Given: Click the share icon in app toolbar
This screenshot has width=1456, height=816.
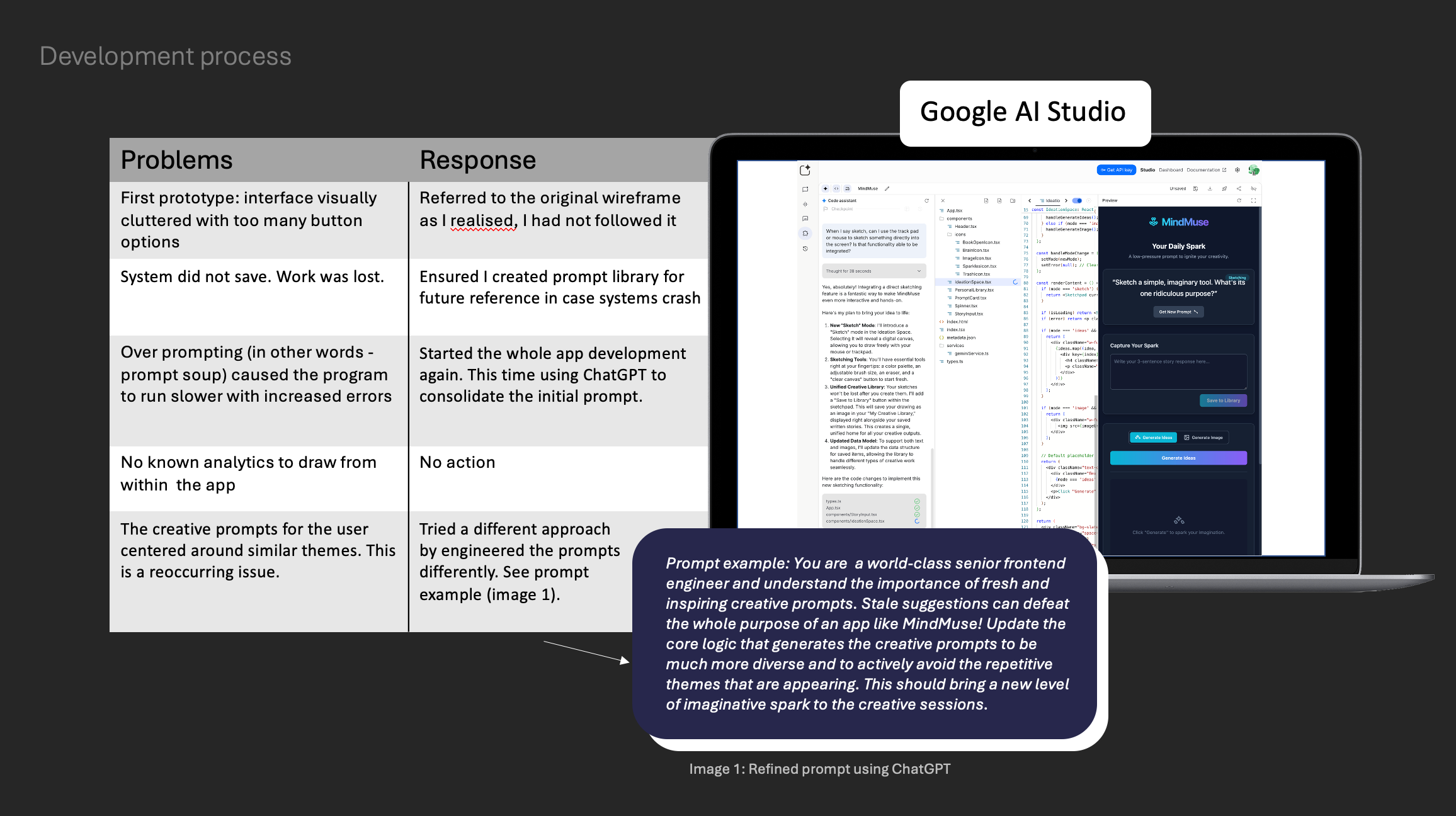Looking at the screenshot, I should pos(1239,188).
